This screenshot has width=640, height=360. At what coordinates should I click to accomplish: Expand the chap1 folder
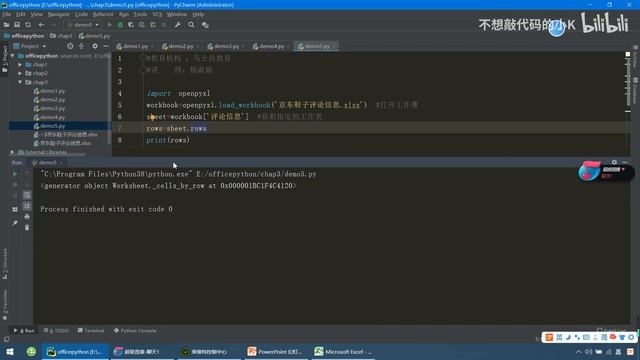point(20,64)
